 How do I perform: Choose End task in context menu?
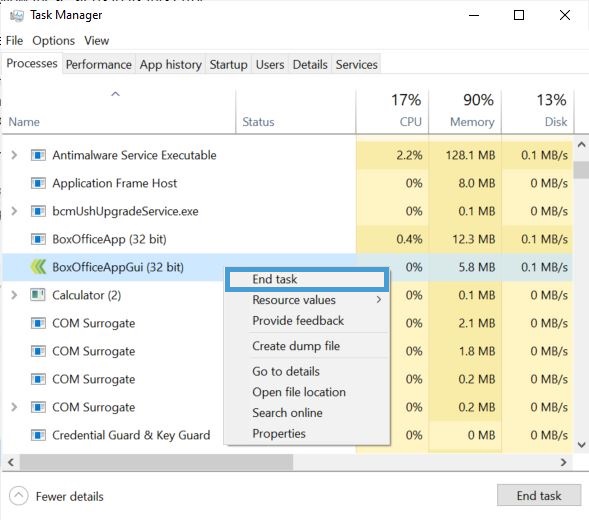point(307,279)
